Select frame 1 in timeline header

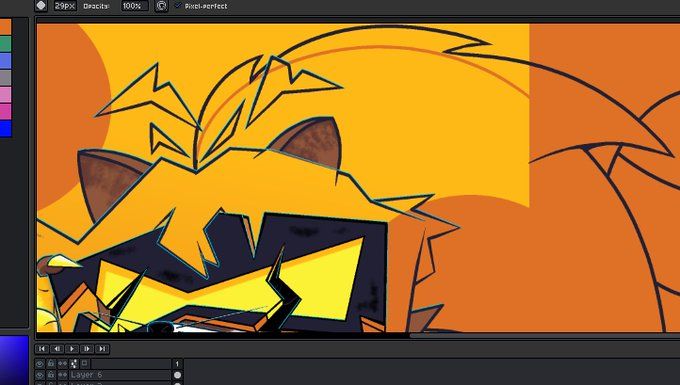(x=177, y=364)
